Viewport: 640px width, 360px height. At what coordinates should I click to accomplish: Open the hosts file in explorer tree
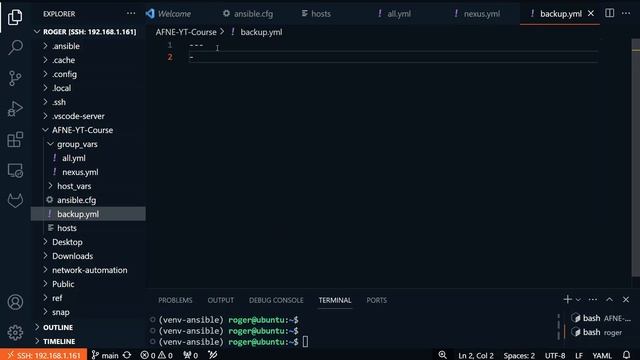(88, 228)
